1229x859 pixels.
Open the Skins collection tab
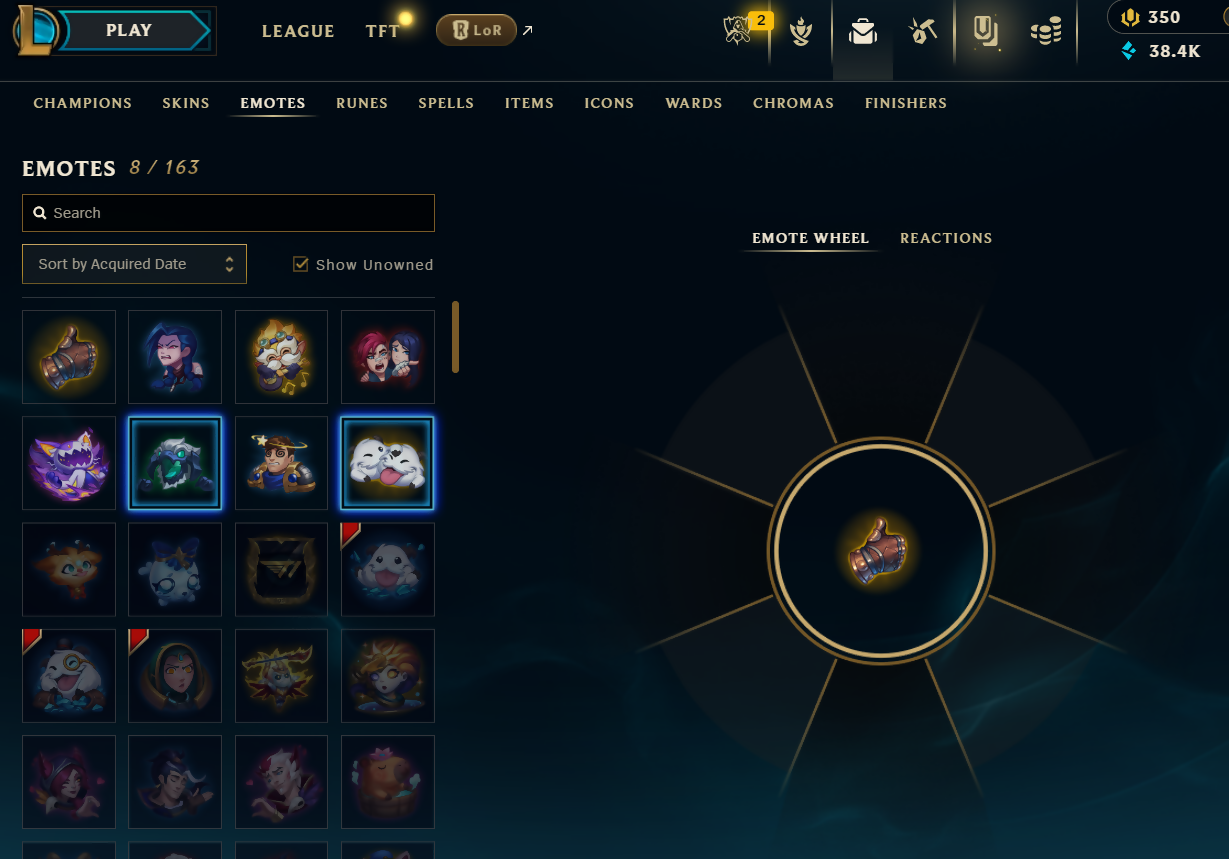coord(186,103)
